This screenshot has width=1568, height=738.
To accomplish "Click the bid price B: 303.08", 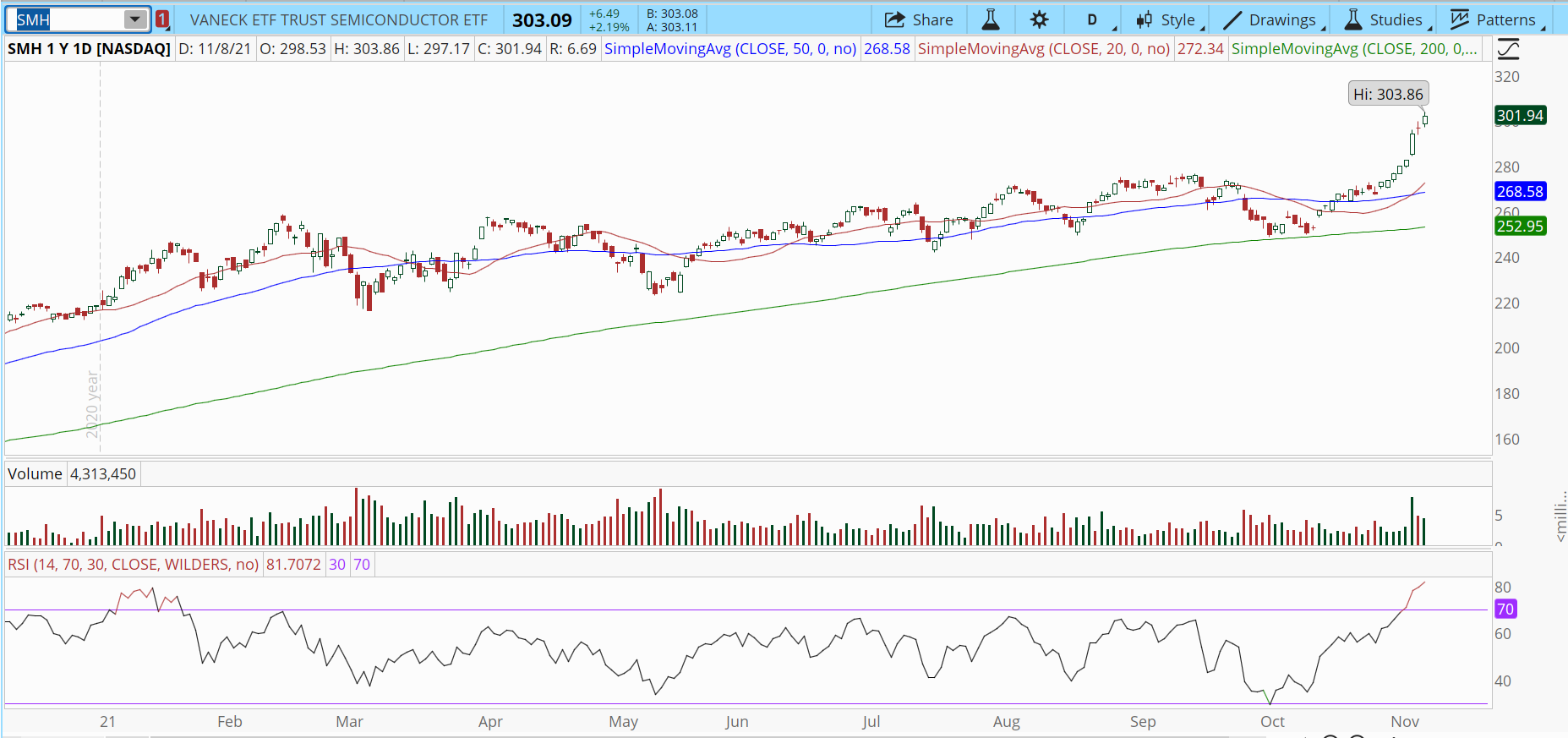I will tap(672, 14).
